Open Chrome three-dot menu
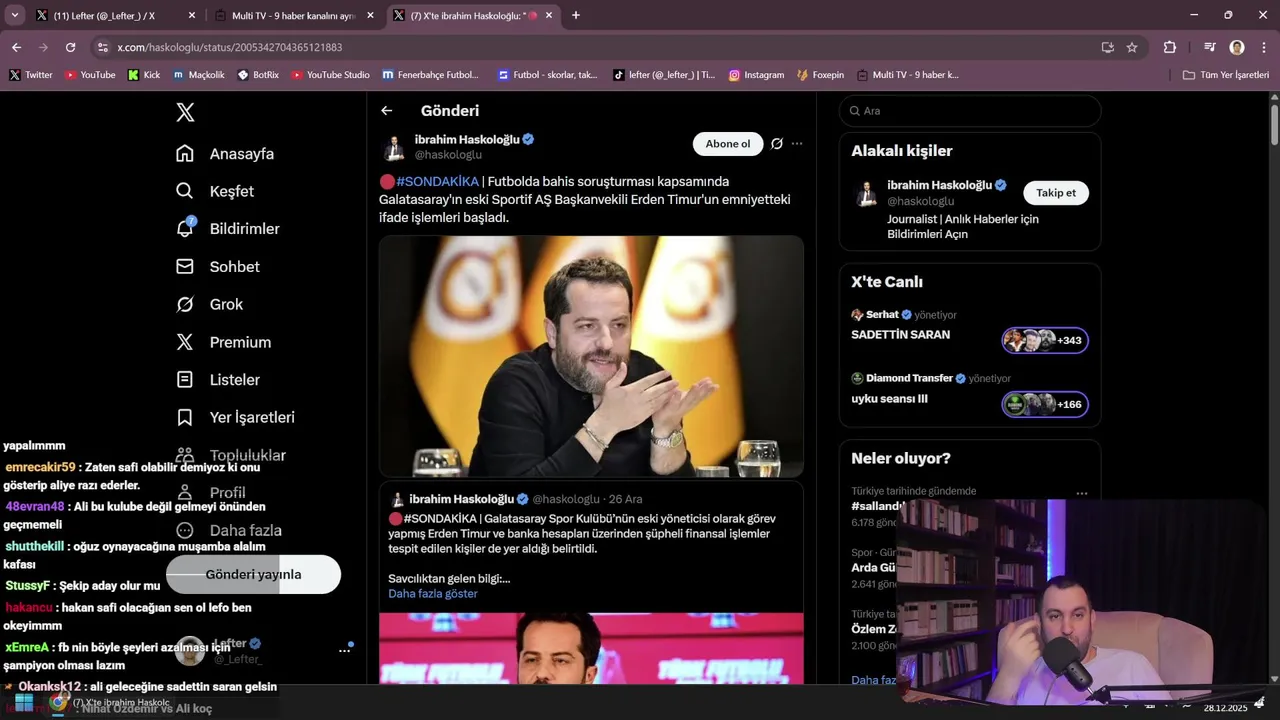 (1263, 47)
